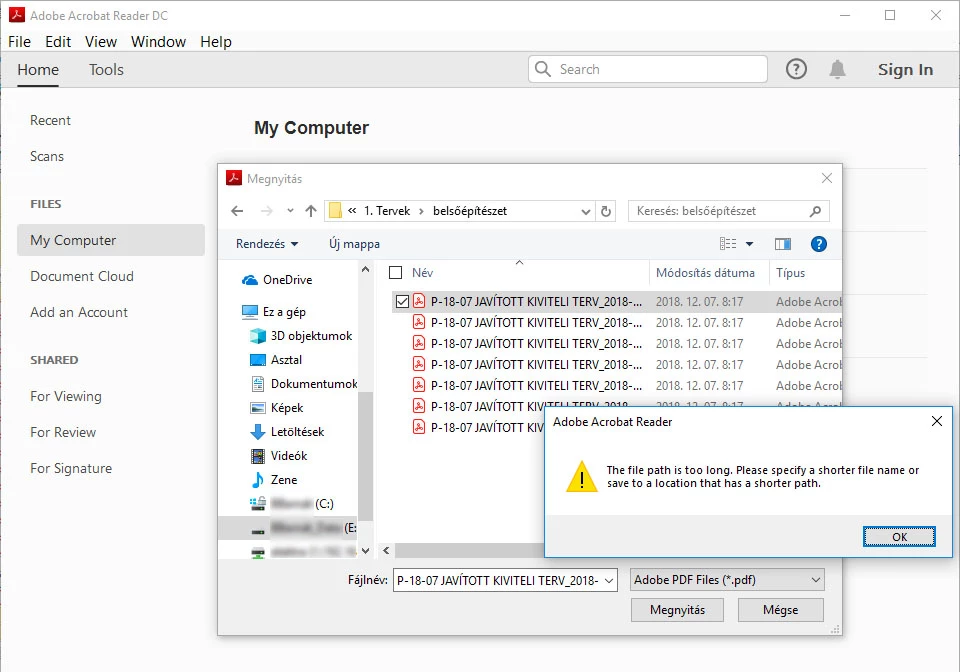The height and width of the screenshot is (672, 960).
Task: Open the blue help icon in dialog
Action: 819,244
